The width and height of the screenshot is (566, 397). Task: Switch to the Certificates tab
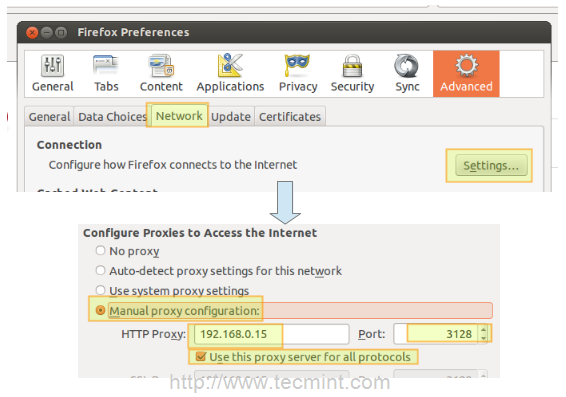290,117
